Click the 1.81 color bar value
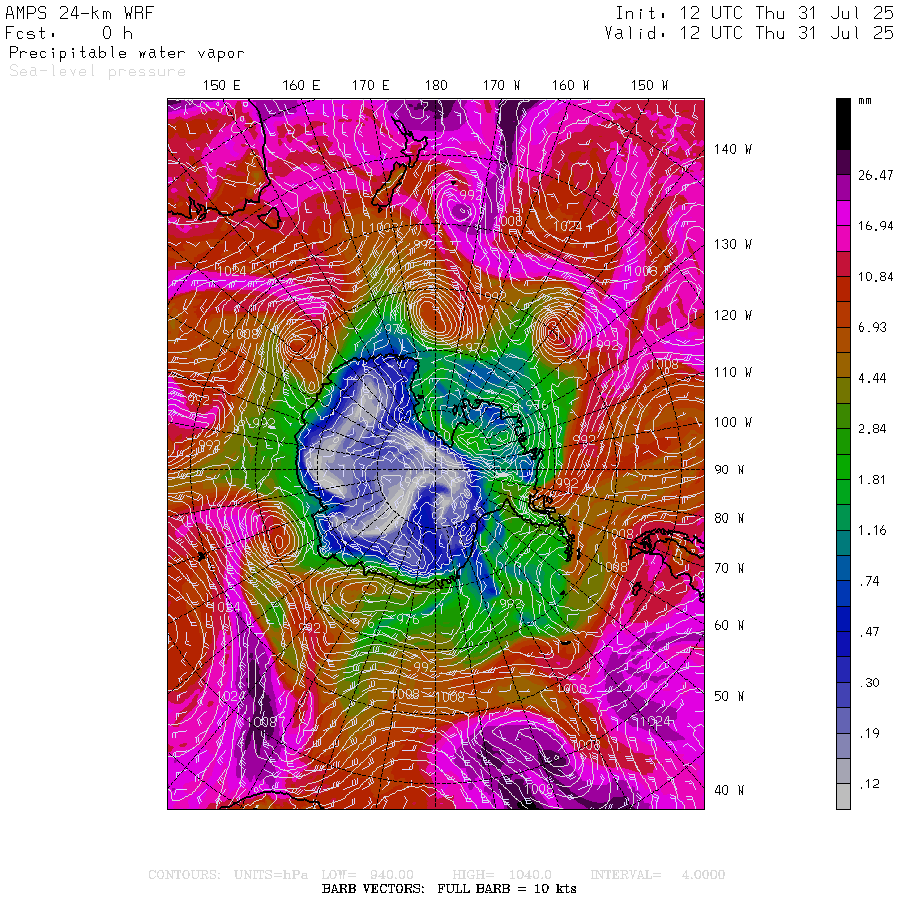The width and height of the screenshot is (900, 900). [872, 480]
